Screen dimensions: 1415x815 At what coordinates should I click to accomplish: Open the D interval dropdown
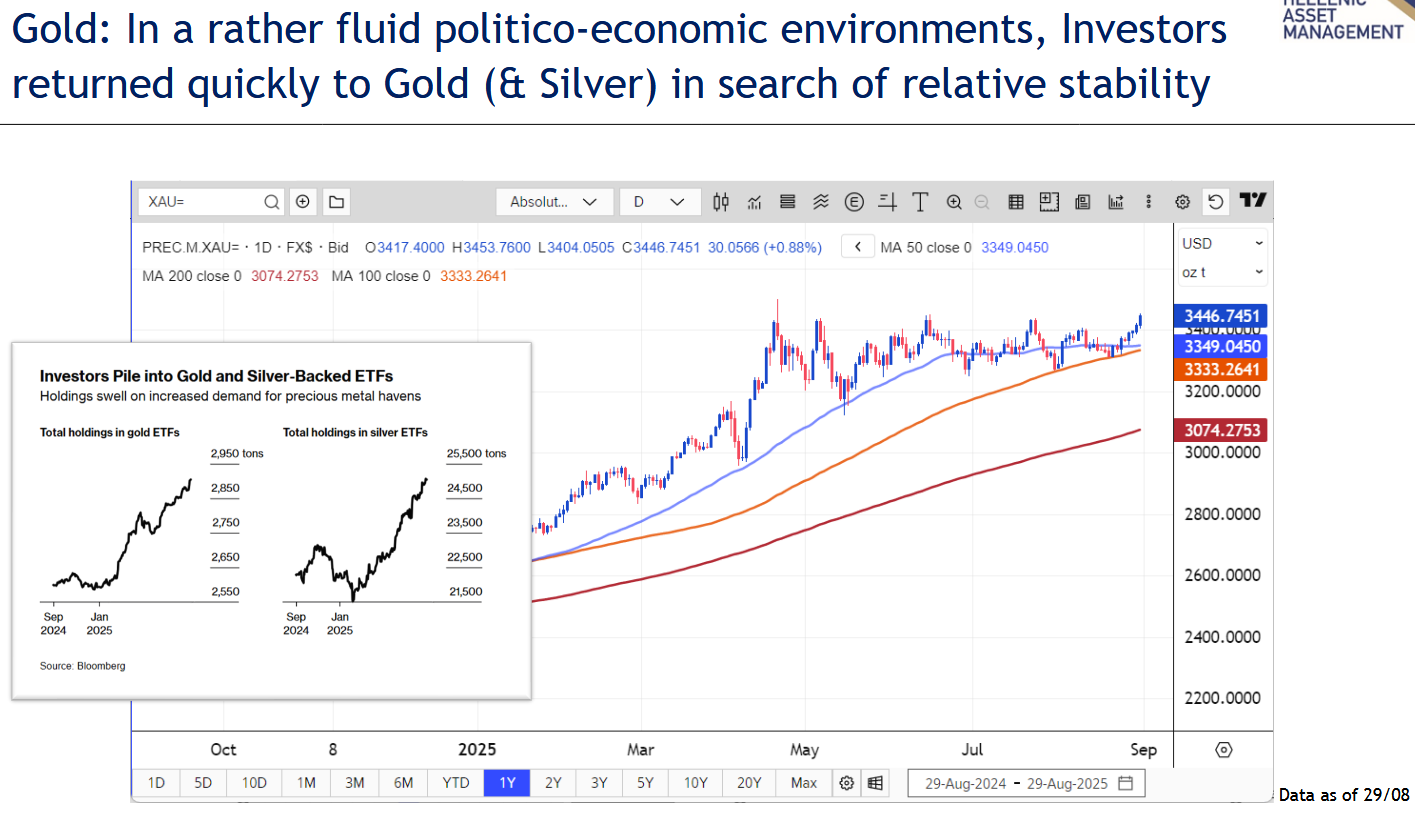[659, 202]
